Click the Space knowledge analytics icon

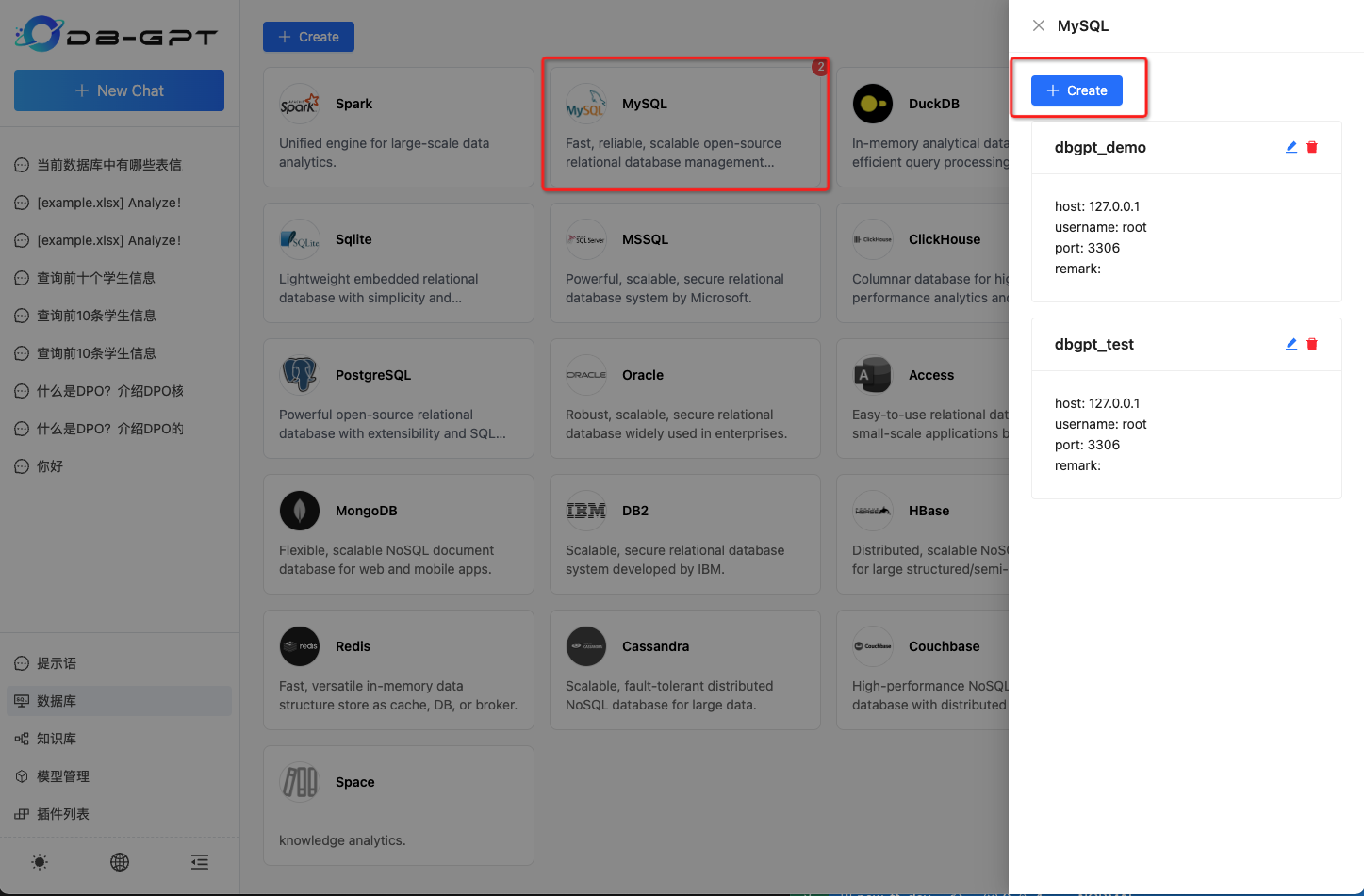click(x=300, y=782)
